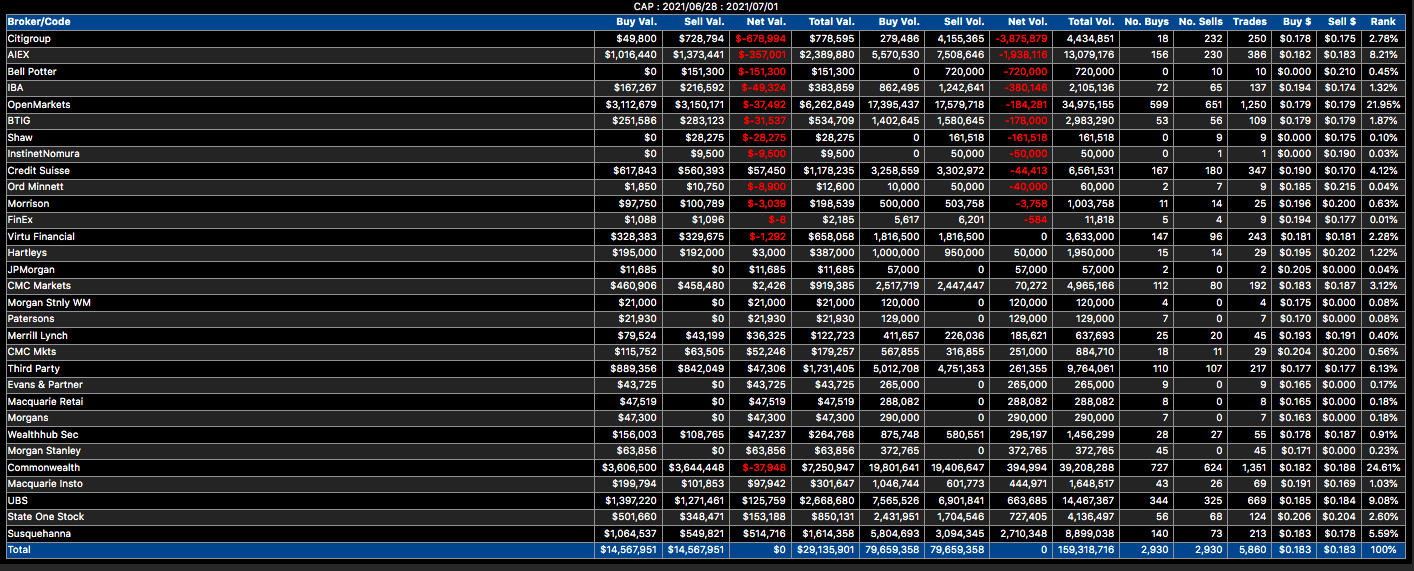Select the BTIG broker row
Image resolution: width=1414 pixels, height=571 pixels.
707,121
